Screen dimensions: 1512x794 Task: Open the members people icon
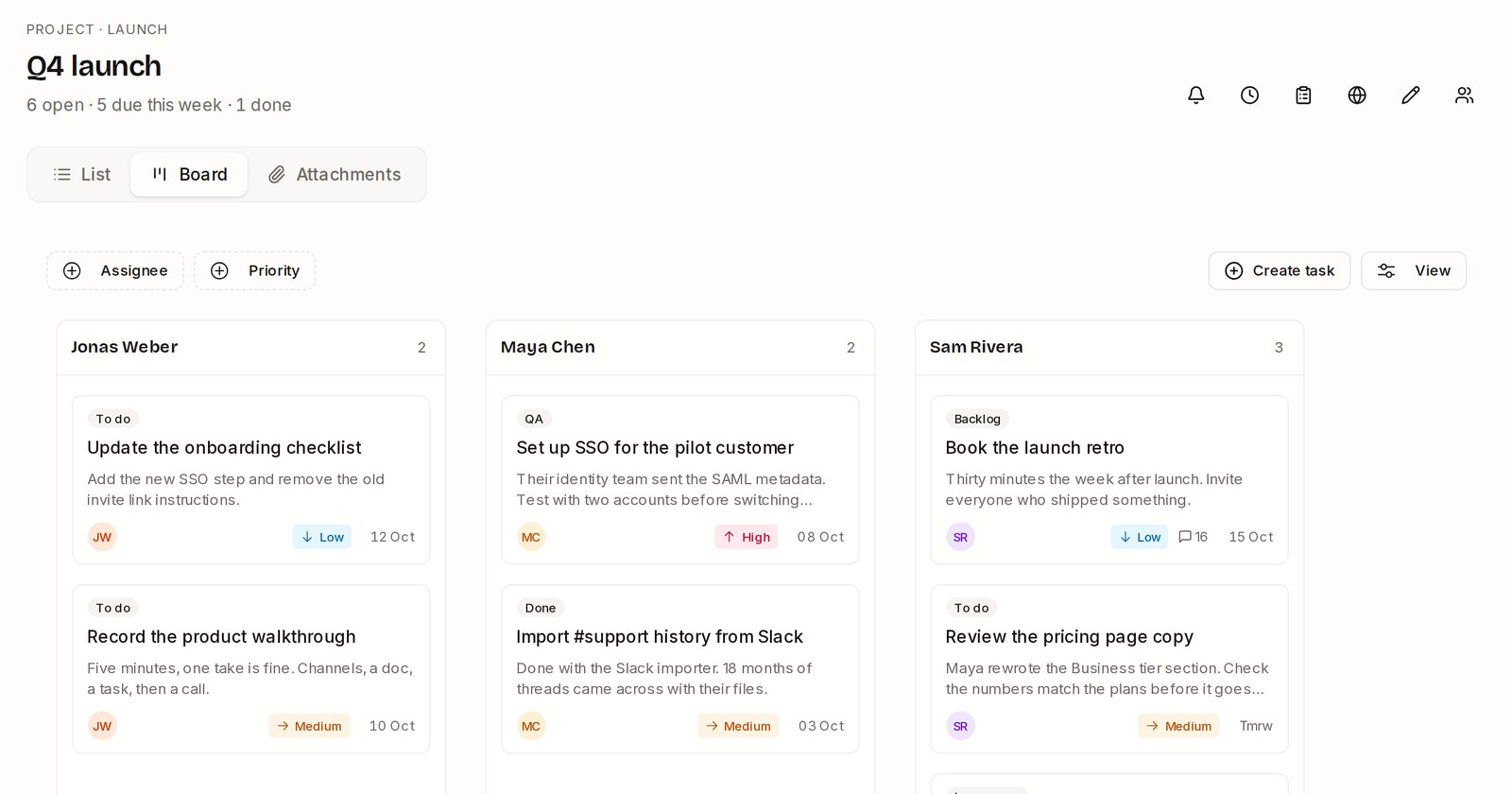click(x=1465, y=95)
